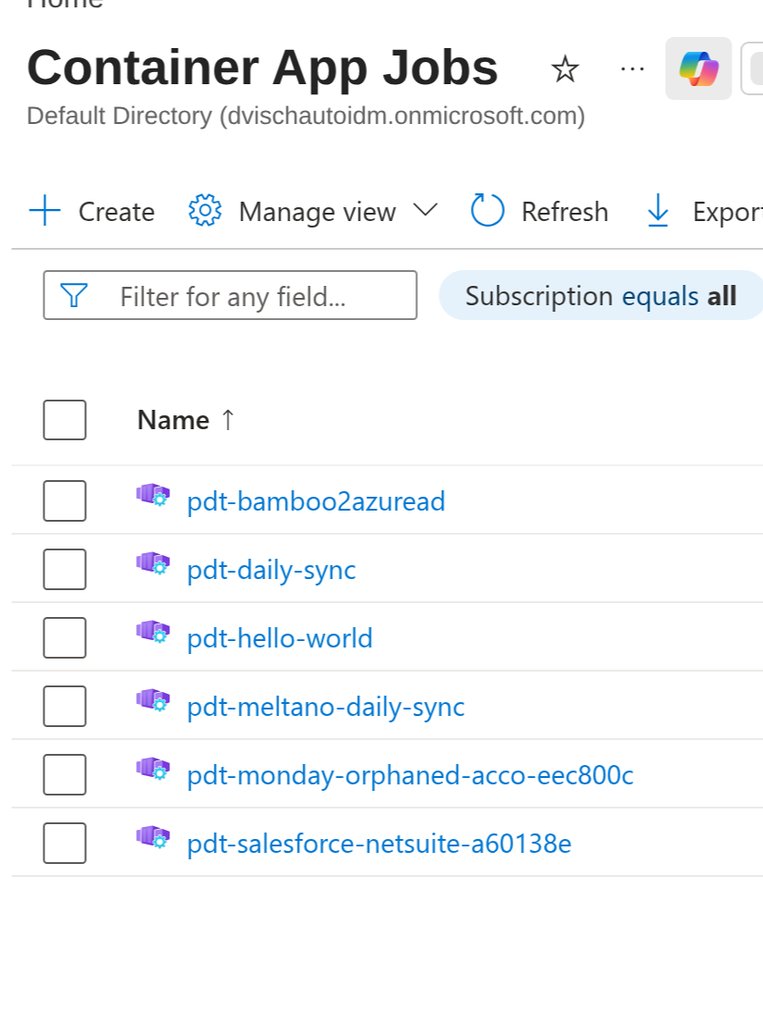Screen dimensions: 763x1024
Task: Expand the Manage view dropdown chevron
Action: 425,210
